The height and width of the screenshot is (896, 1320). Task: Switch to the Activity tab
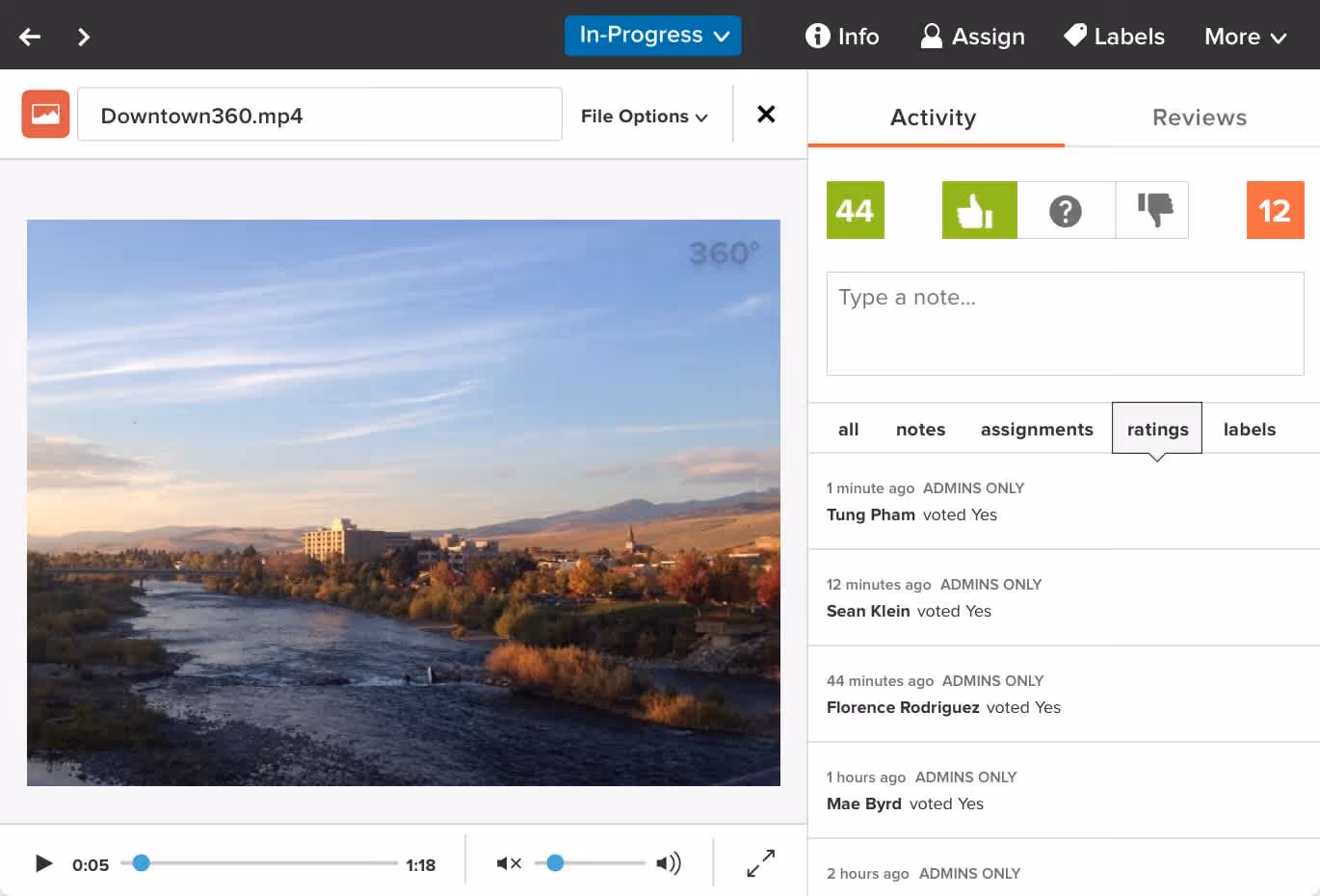click(x=934, y=118)
